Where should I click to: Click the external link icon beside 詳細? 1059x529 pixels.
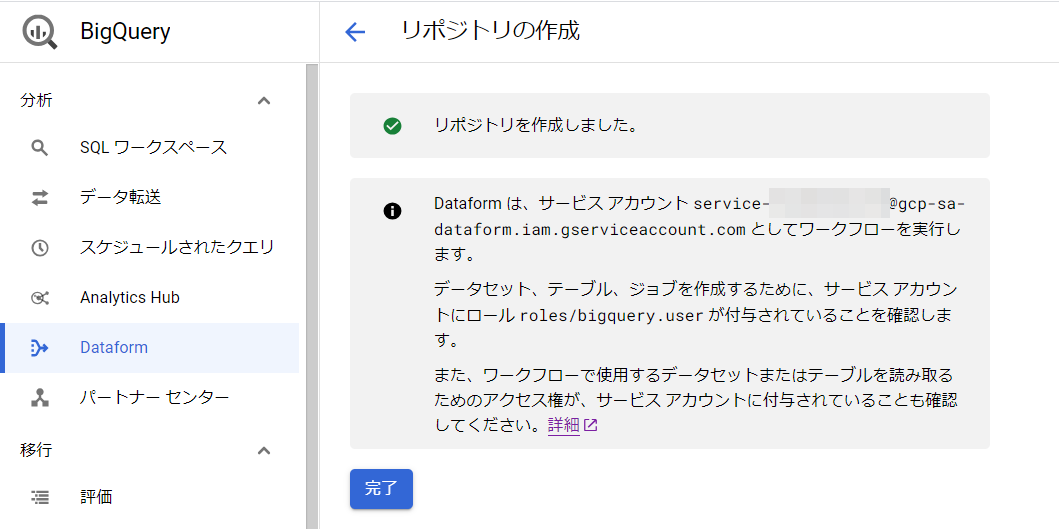tap(591, 426)
